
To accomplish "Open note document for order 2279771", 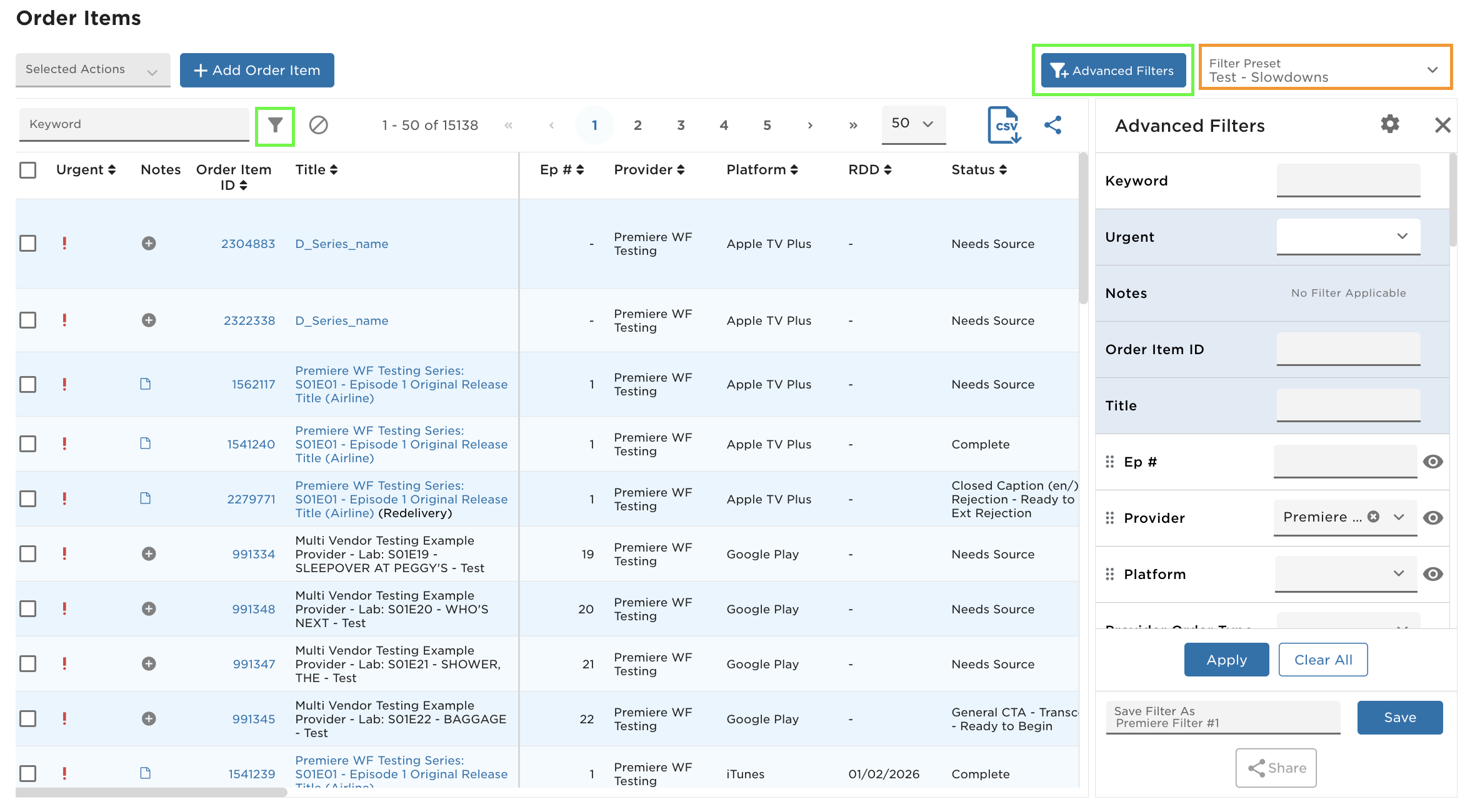I will [x=146, y=498].
